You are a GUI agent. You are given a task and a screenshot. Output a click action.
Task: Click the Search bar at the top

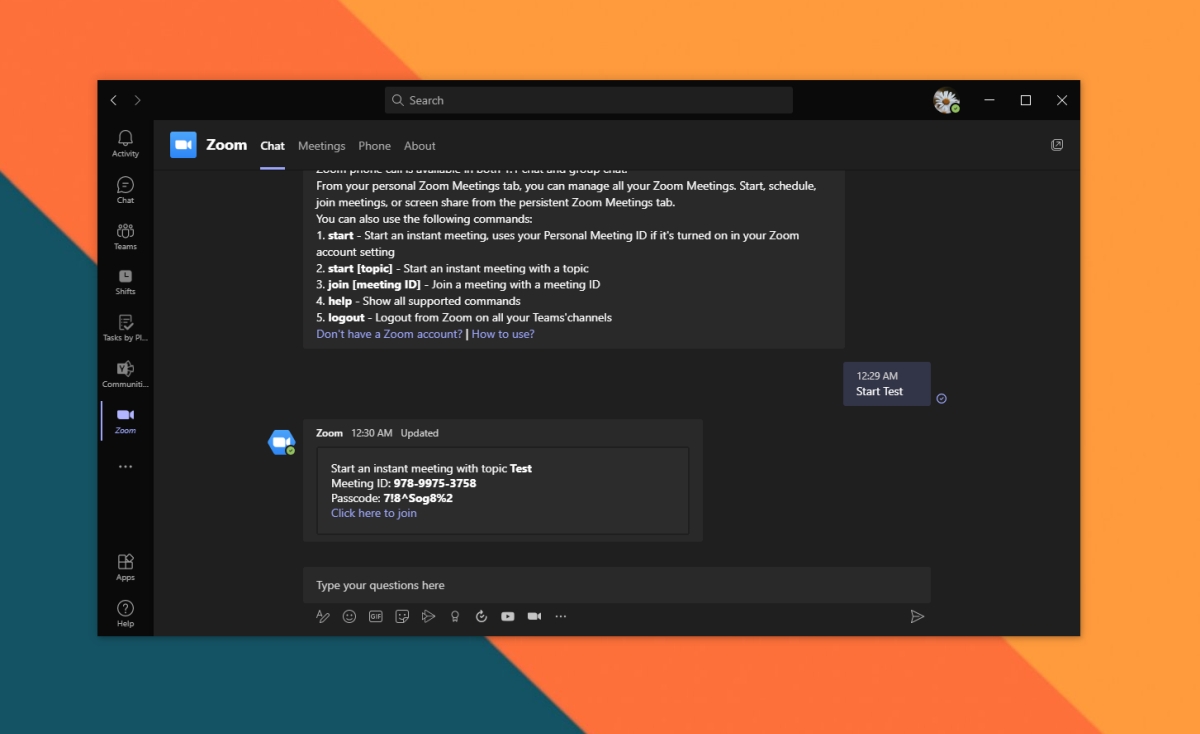pyautogui.click(x=588, y=100)
